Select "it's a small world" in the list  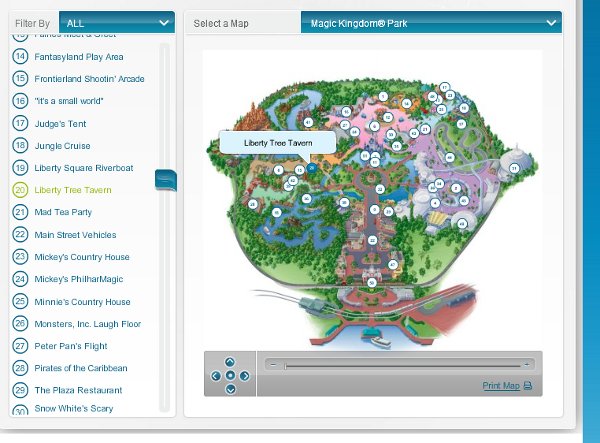pyautogui.click(x=69, y=101)
